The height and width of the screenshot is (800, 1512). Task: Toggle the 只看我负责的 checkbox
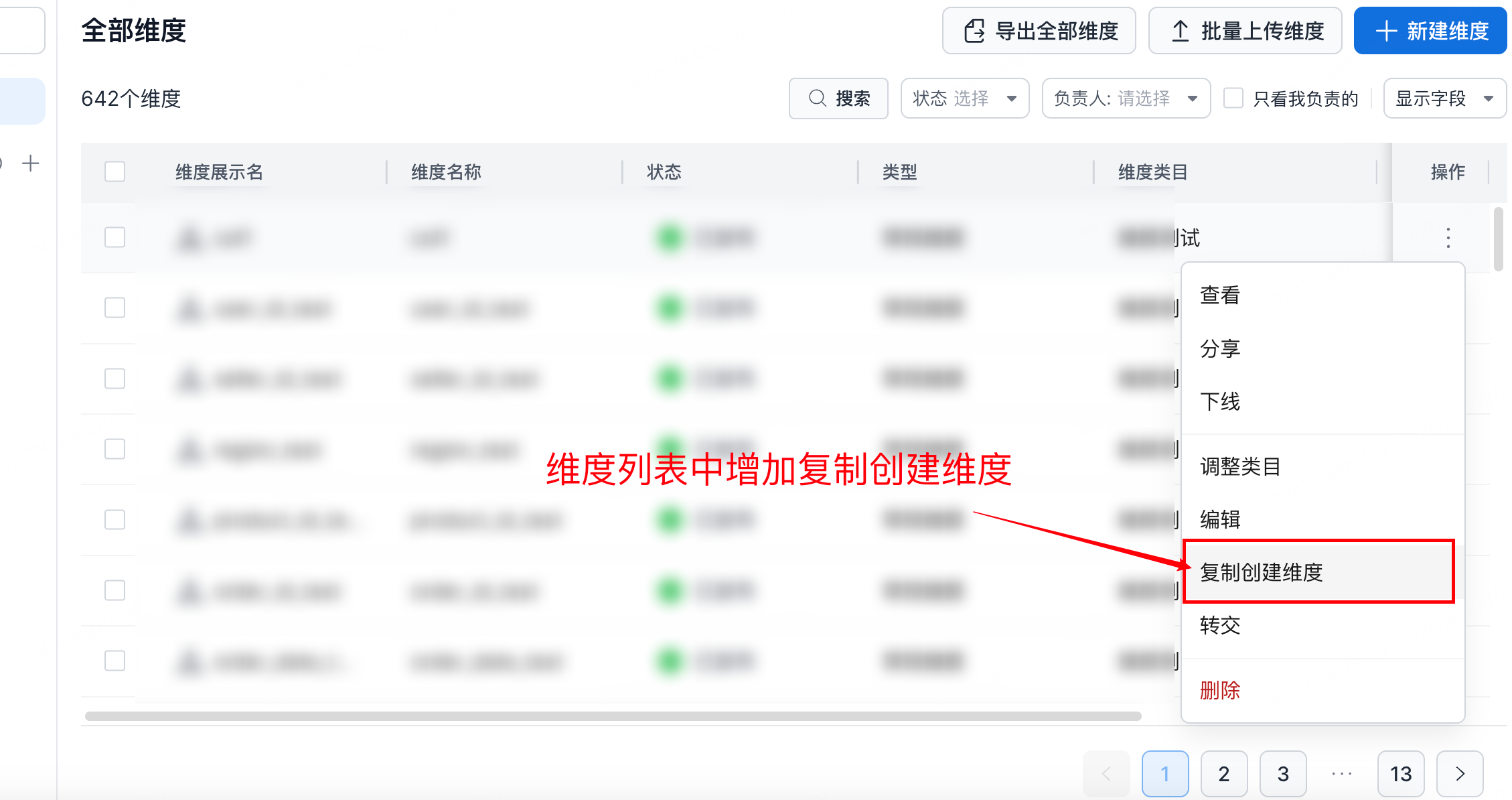pyautogui.click(x=1233, y=98)
